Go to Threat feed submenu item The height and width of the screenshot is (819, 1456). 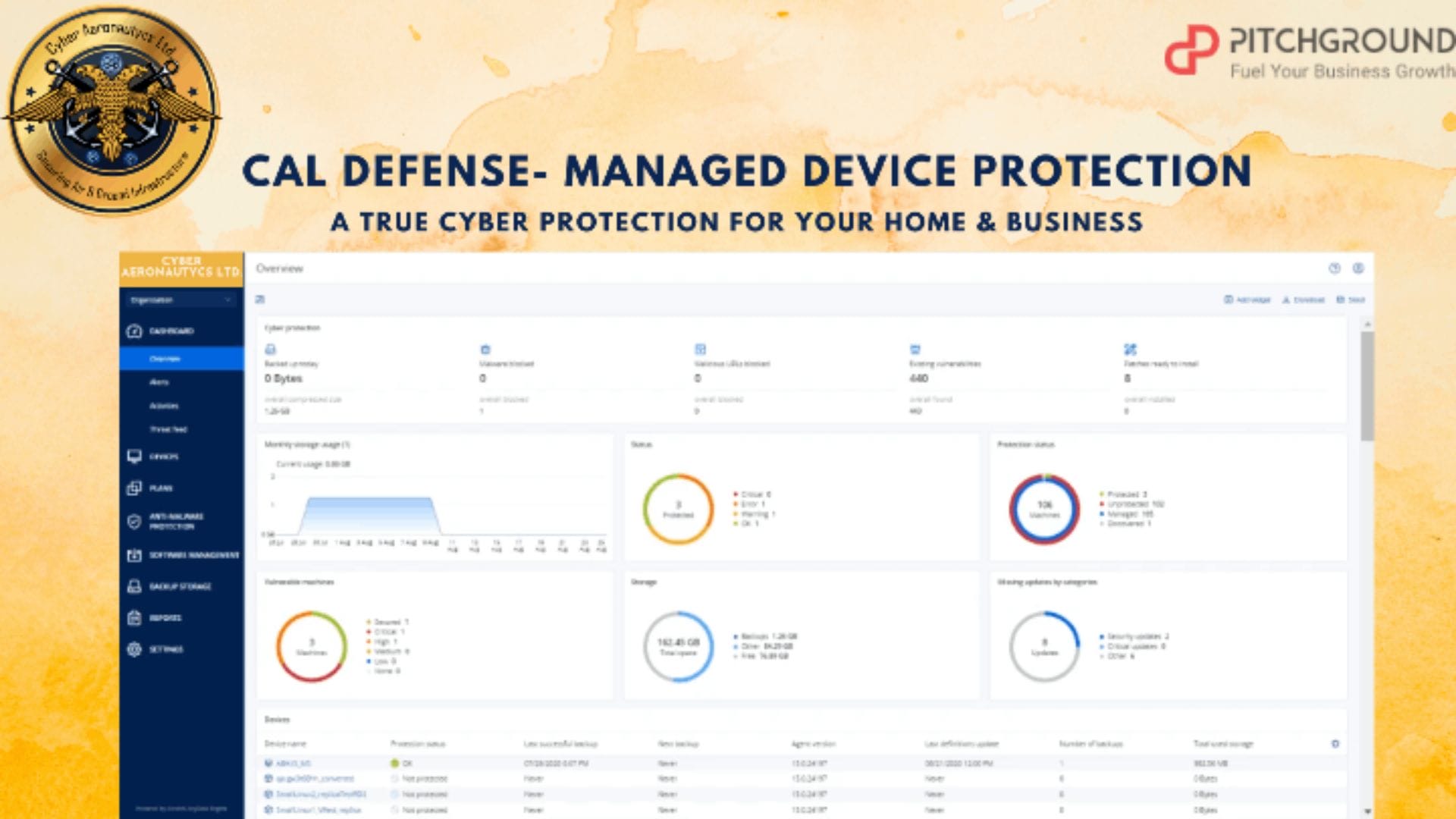(x=168, y=429)
